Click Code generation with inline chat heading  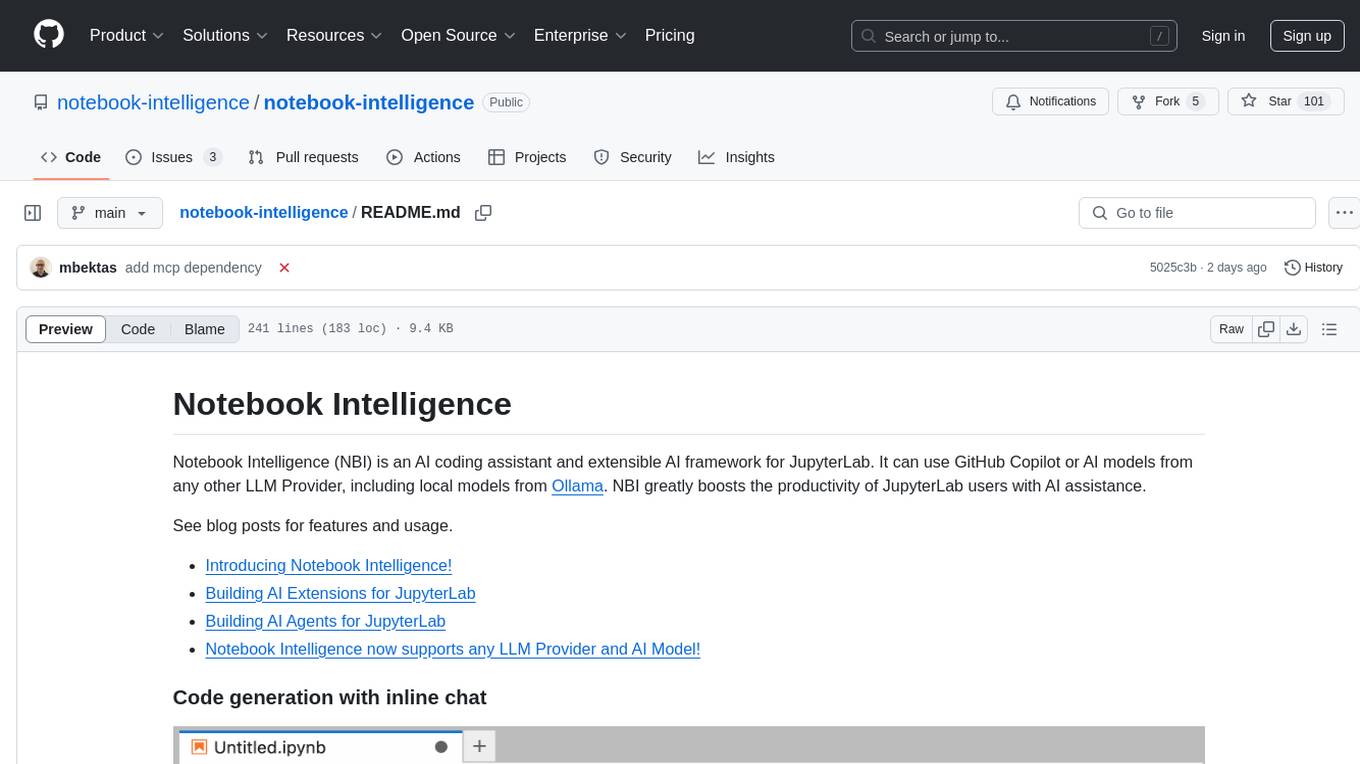pyautogui.click(x=330, y=697)
